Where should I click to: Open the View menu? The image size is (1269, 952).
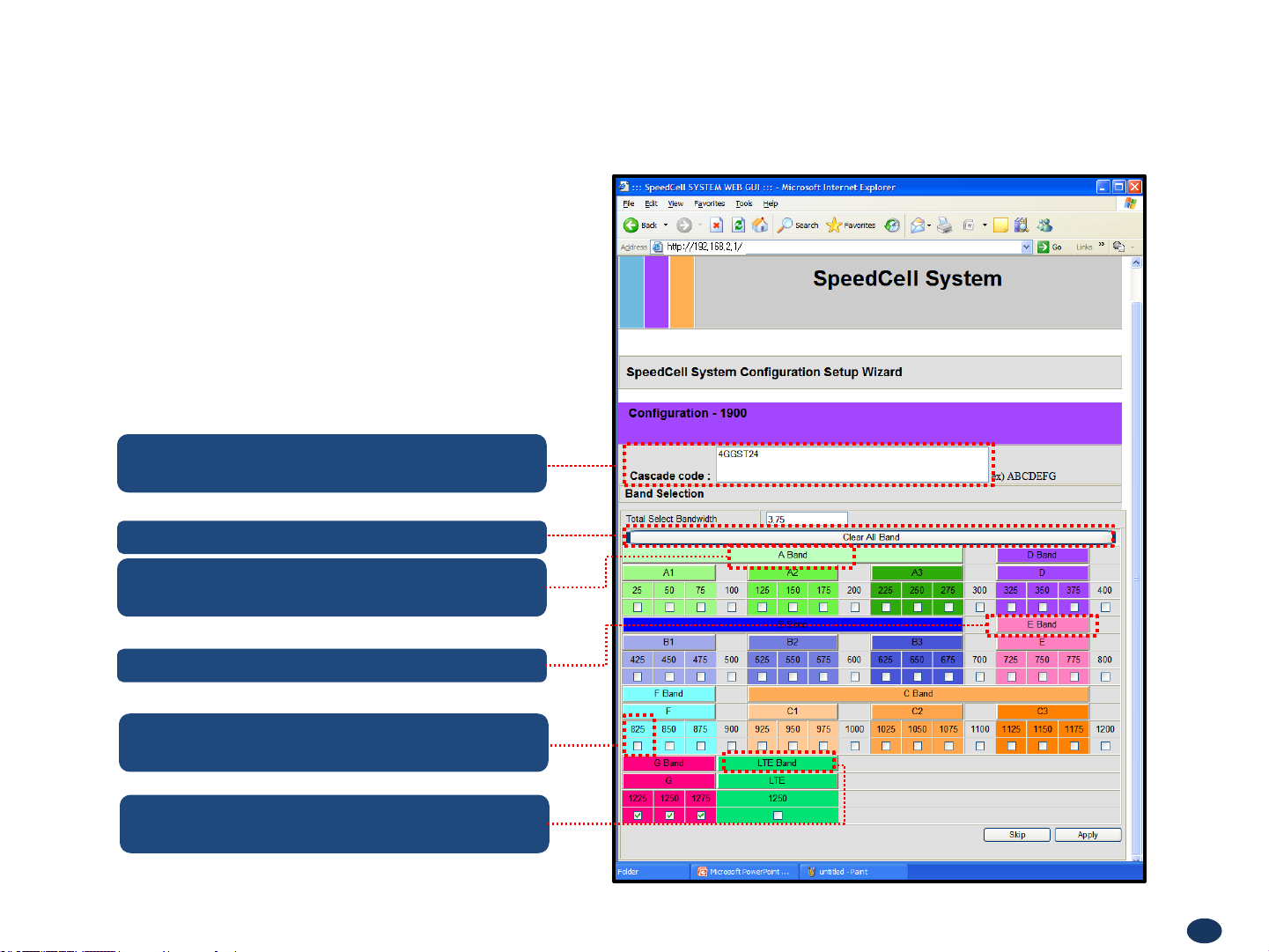point(675,203)
